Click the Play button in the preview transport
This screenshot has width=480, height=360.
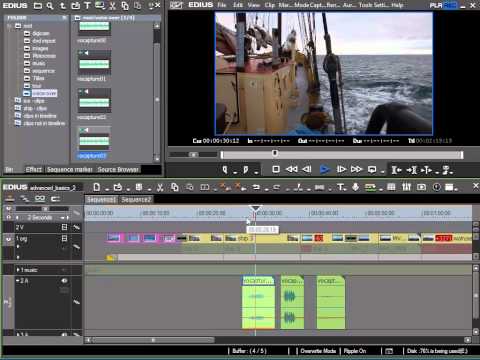pos(324,170)
